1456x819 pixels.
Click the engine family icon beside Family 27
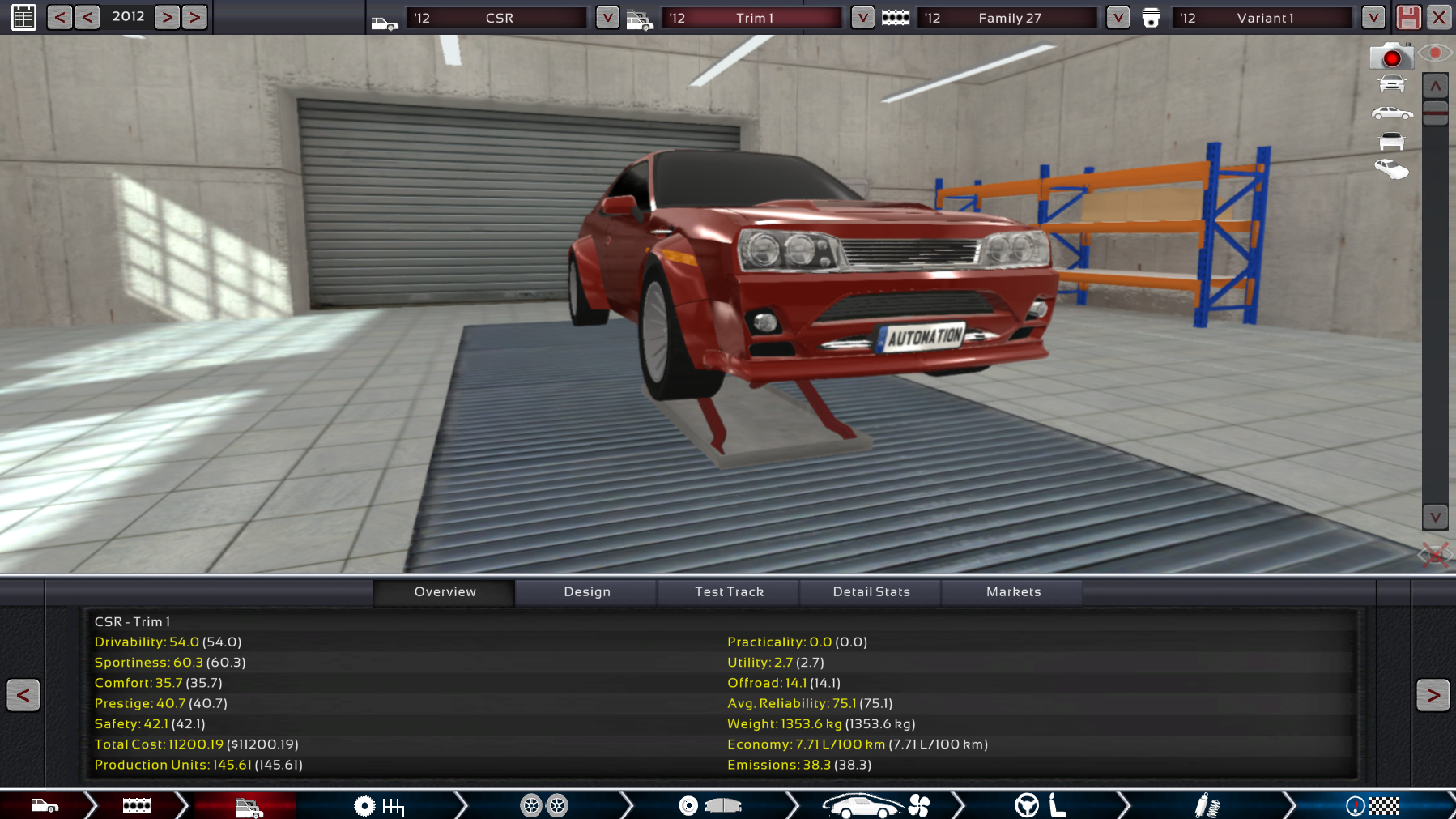[x=896, y=18]
